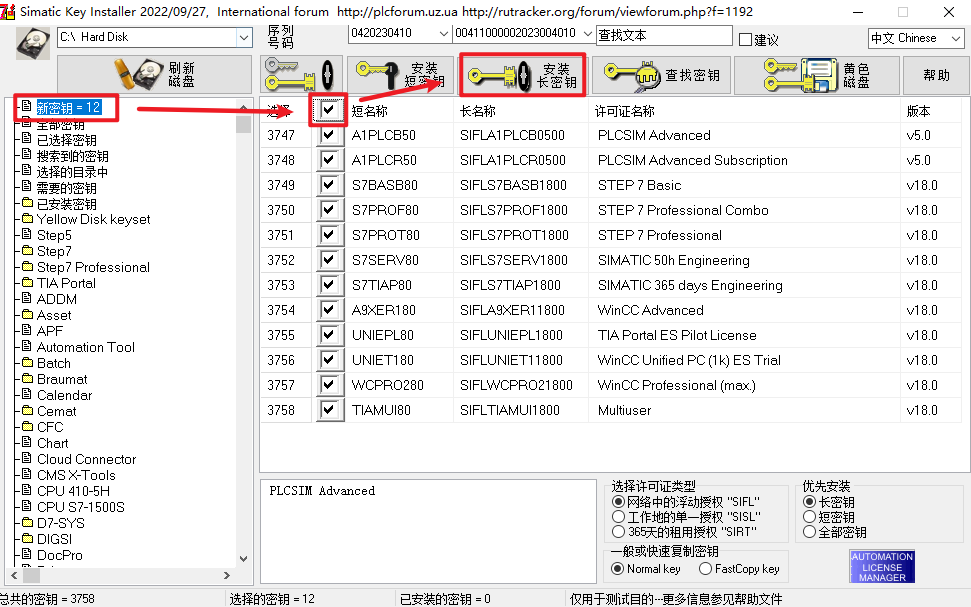Select TIA Portal in the tree

pos(66,283)
